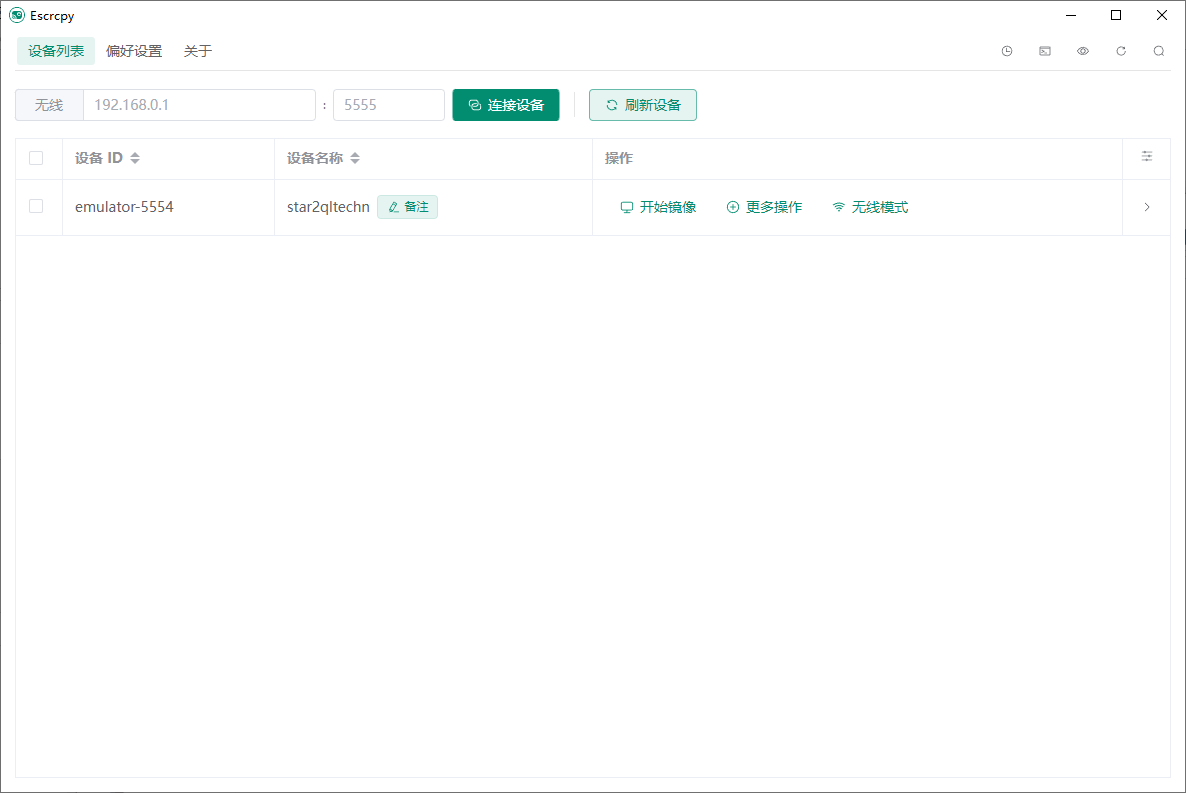1186x793 pixels.
Task: Toggle the select-all devices header checkbox
Action: (36, 158)
